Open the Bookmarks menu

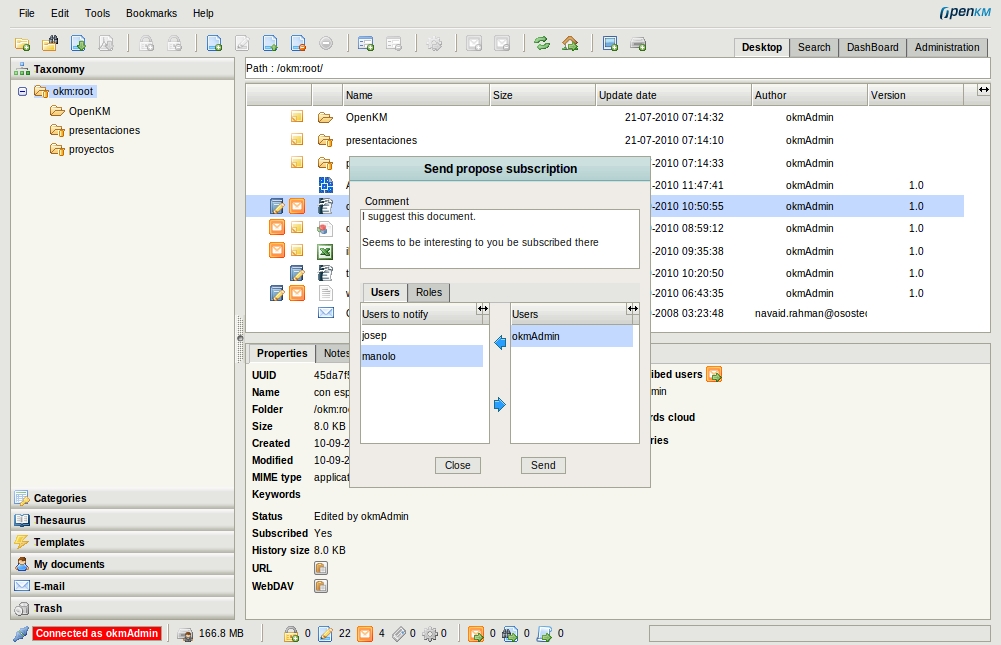point(151,13)
